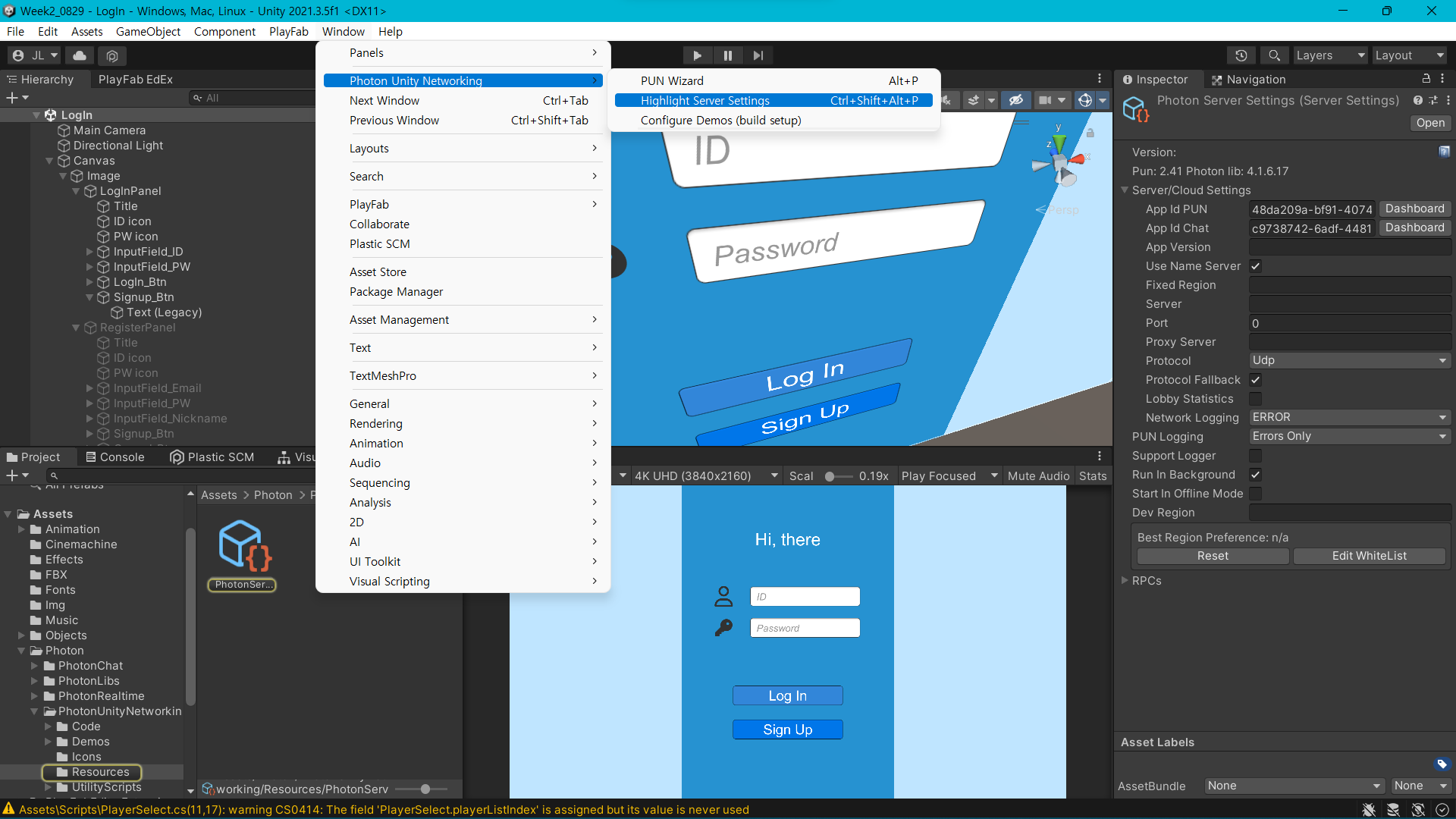This screenshot has height=819, width=1456.
Task: Open the Game view kebab menu
Action: click(1100, 457)
